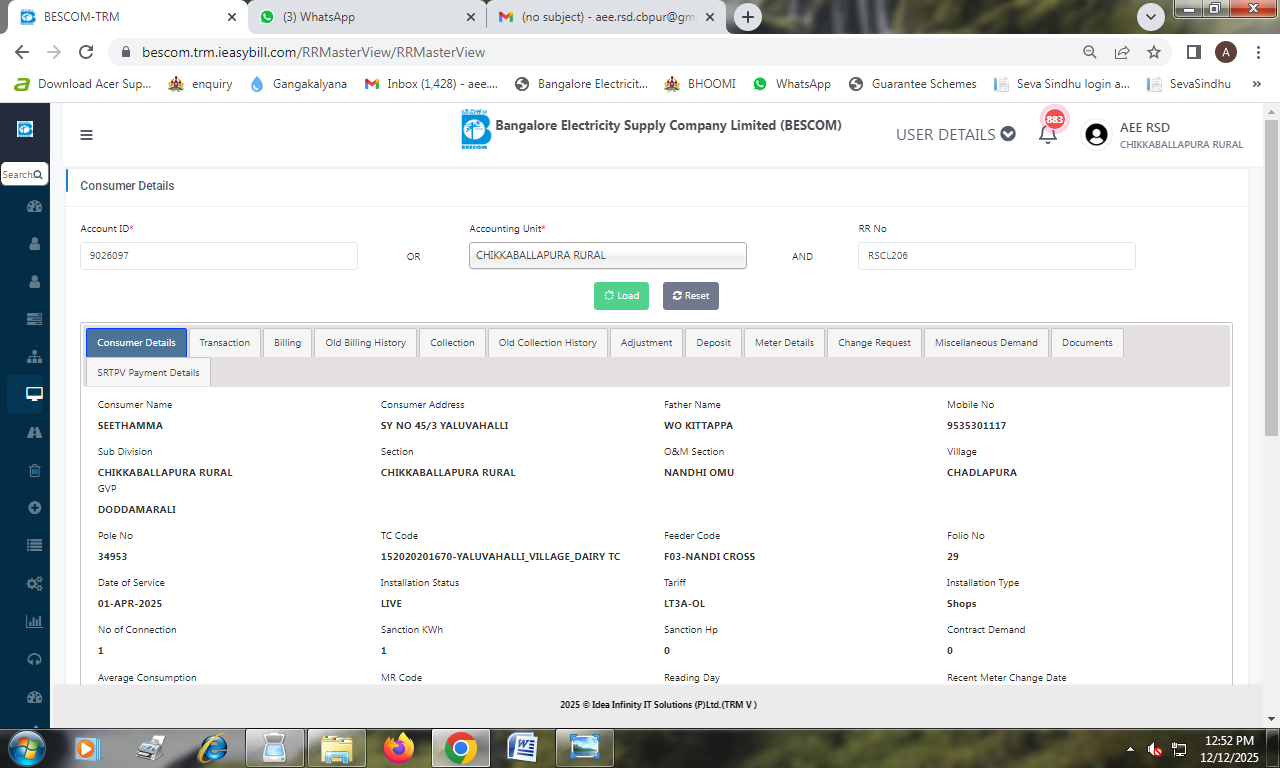Click the Account ID input field
The height and width of the screenshot is (768, 1280).
click(219, 256)
